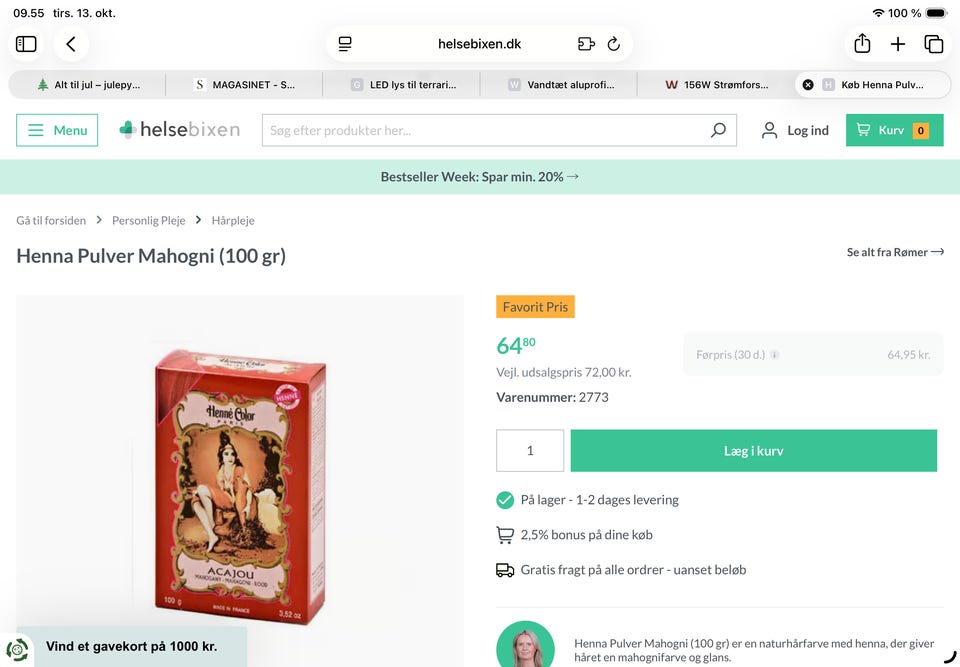Open the reader view page icon
The image size is (960, 667).
(x=345, y=44)
